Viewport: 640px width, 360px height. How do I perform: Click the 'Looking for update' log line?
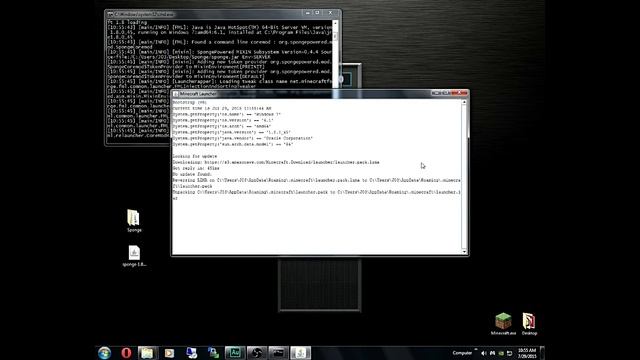(x=195, y=156)
